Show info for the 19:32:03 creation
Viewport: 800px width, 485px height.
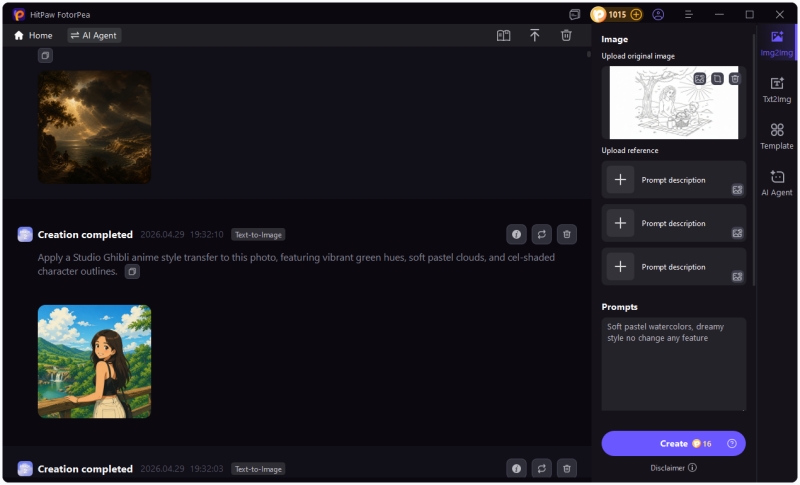tap(516, 468)
